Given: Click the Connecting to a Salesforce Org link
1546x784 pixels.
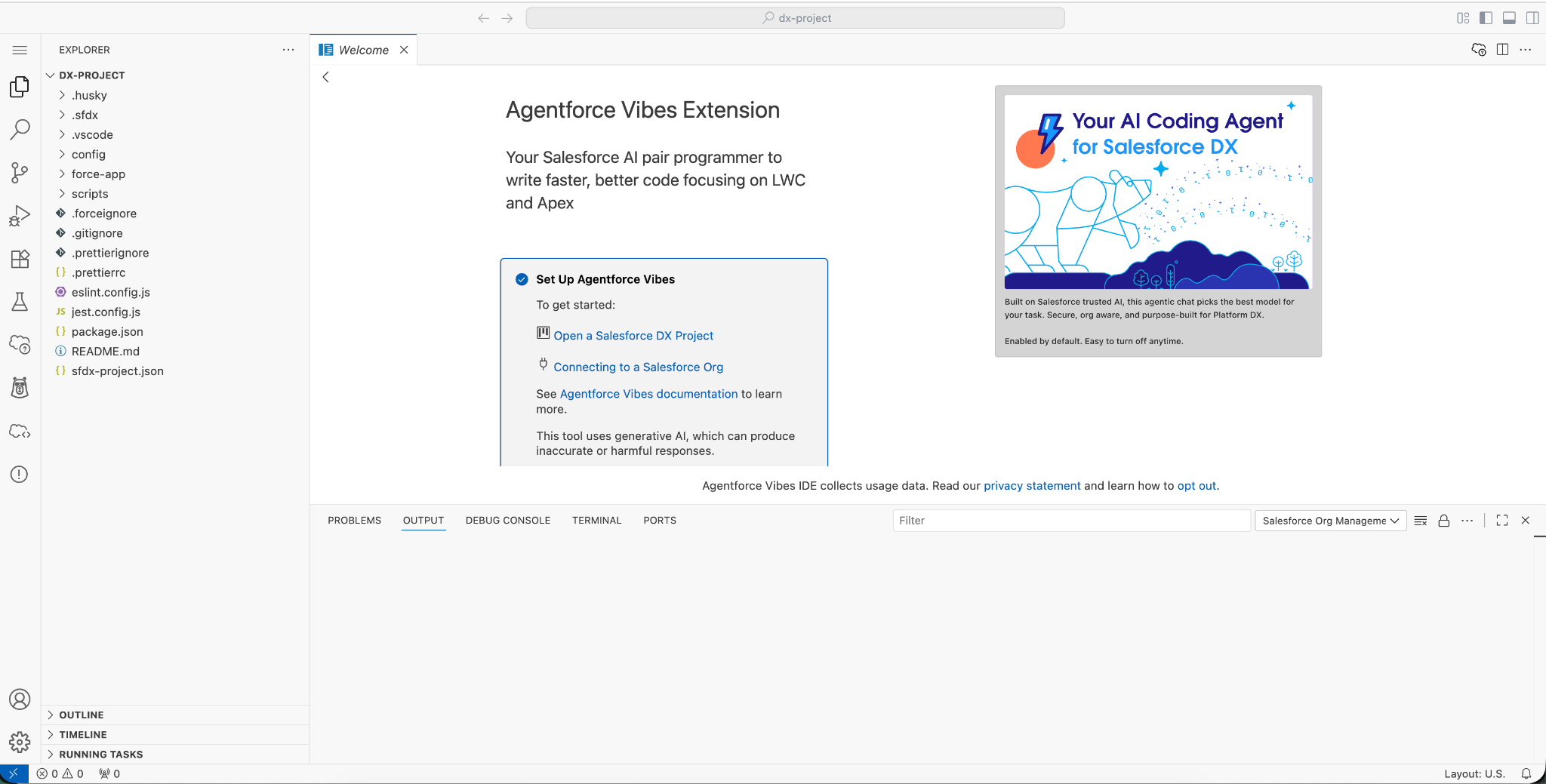Looking at the screenshot, I should 638,367.
